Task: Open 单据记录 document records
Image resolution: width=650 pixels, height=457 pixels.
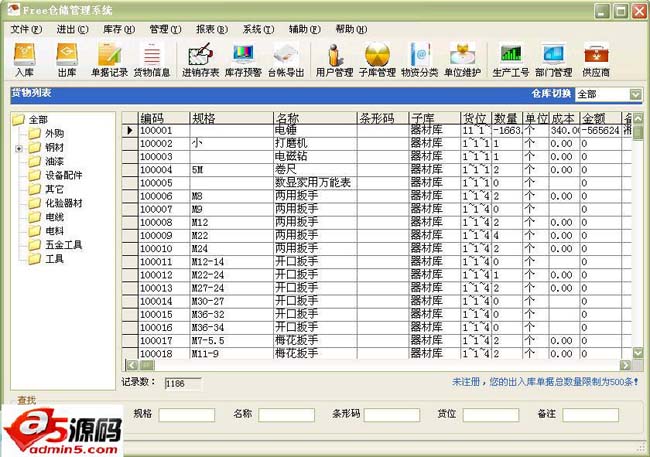Action: pos(109,60)
